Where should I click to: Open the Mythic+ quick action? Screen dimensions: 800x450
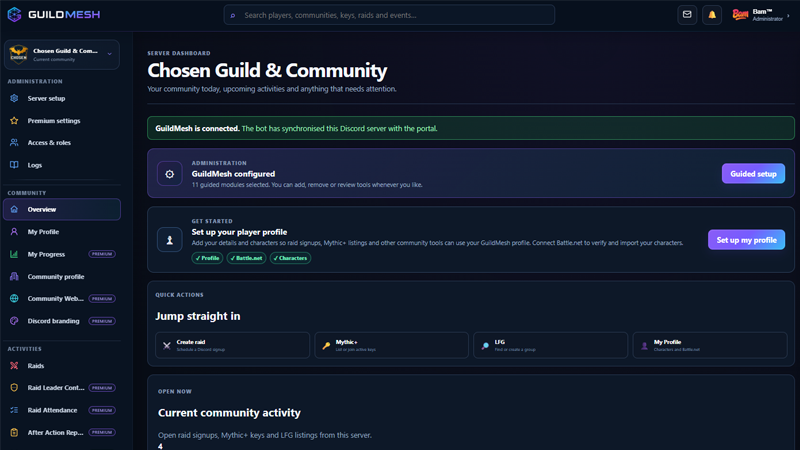point(391,345)
